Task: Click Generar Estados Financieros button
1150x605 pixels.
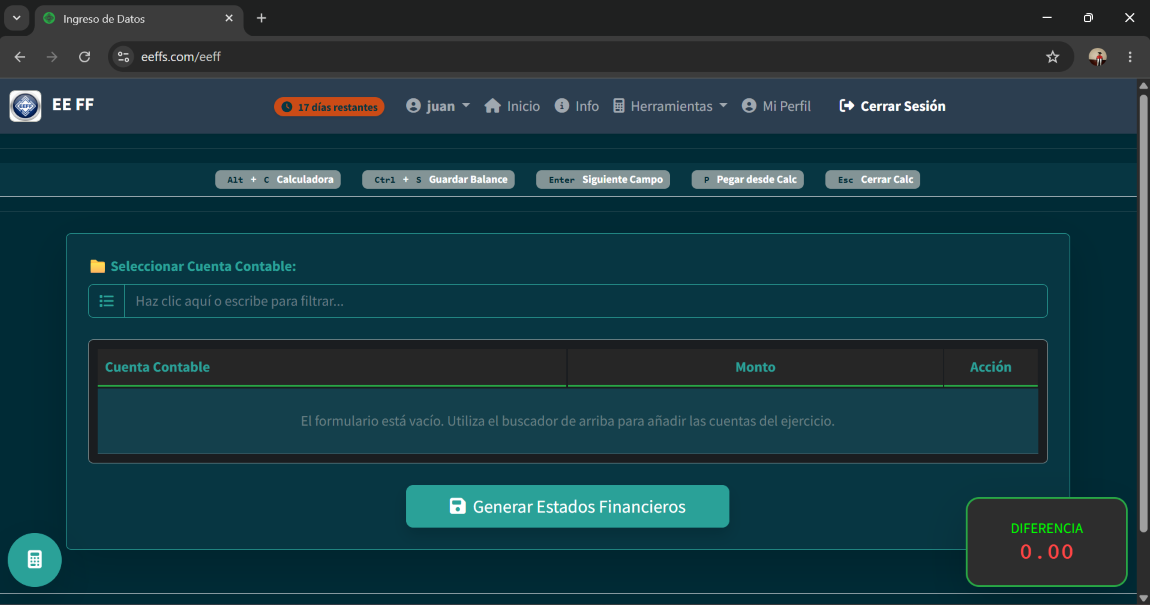Action: pos(568,506)
